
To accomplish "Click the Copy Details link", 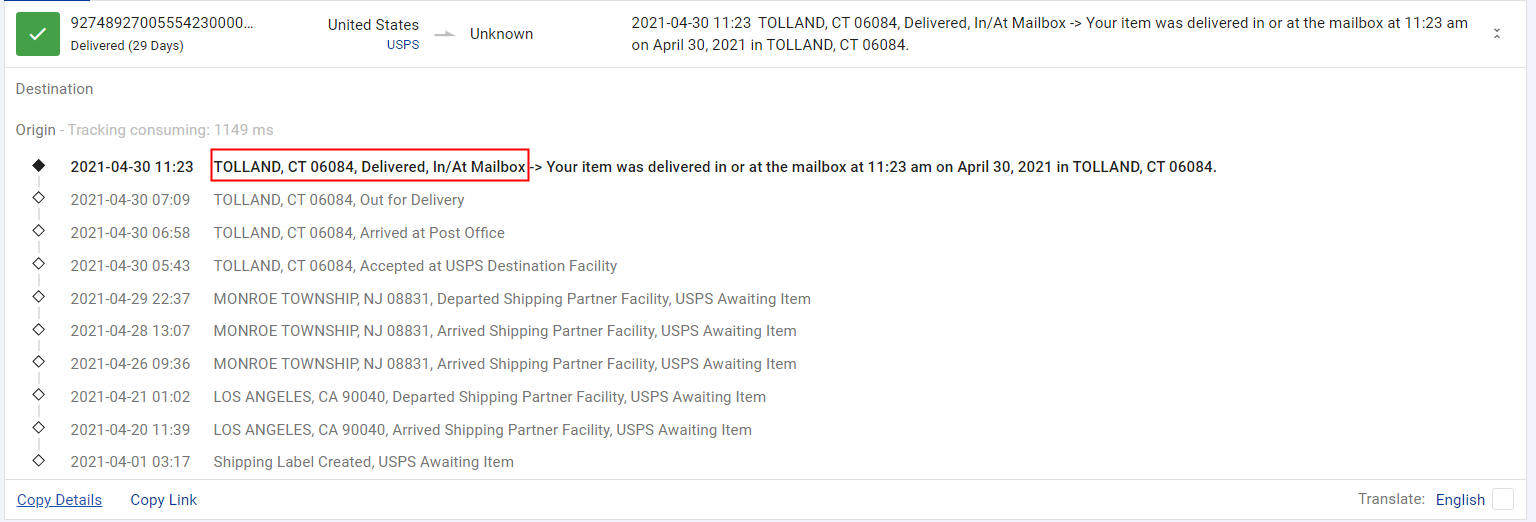I will click(x=59, y=500).
